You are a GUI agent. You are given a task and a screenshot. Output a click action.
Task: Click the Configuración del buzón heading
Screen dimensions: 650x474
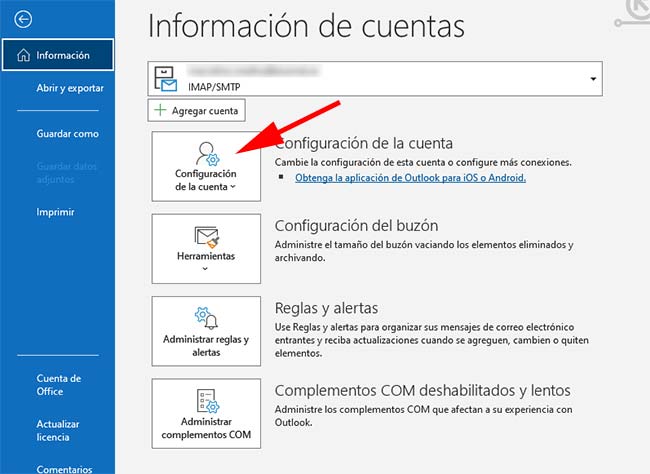coord(357,226)
